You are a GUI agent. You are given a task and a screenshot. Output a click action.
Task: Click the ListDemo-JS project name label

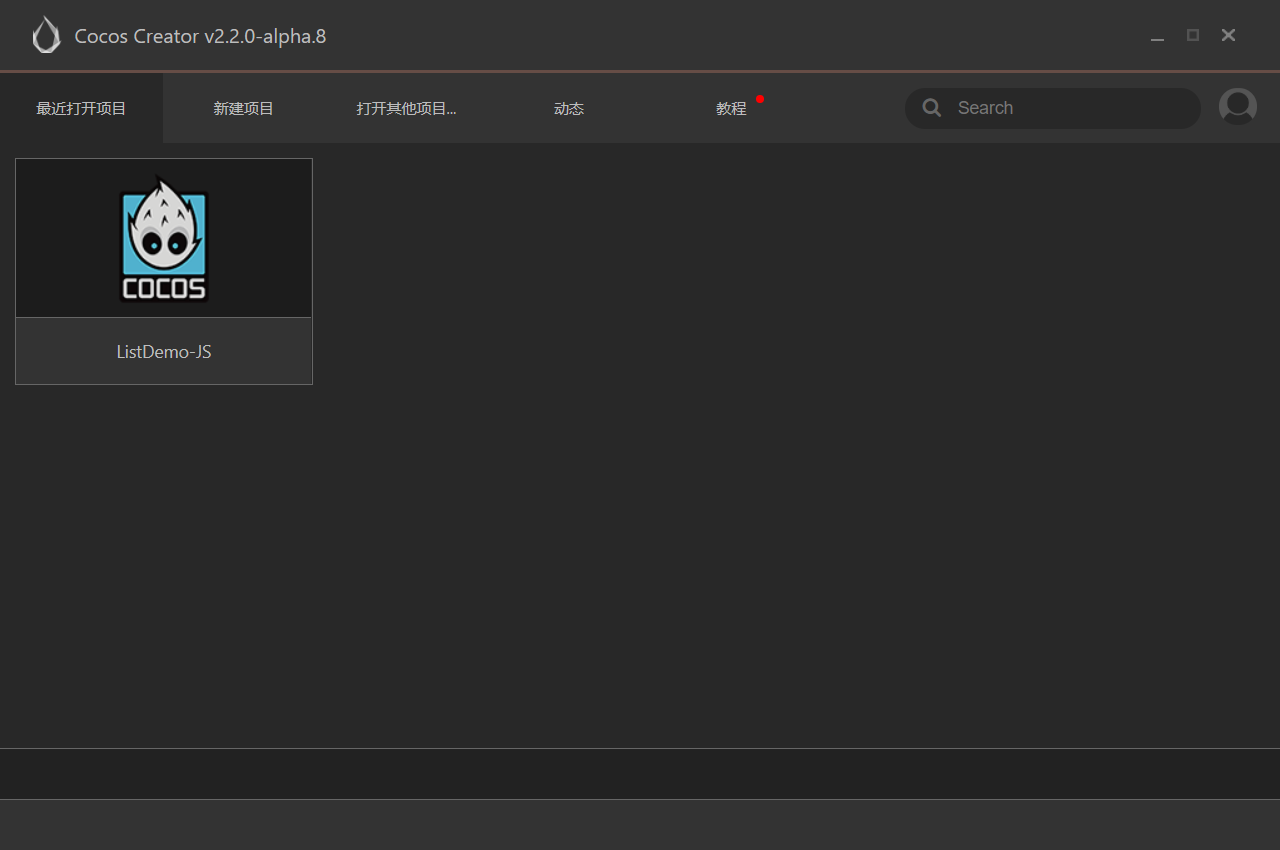(x=164, y=352)
